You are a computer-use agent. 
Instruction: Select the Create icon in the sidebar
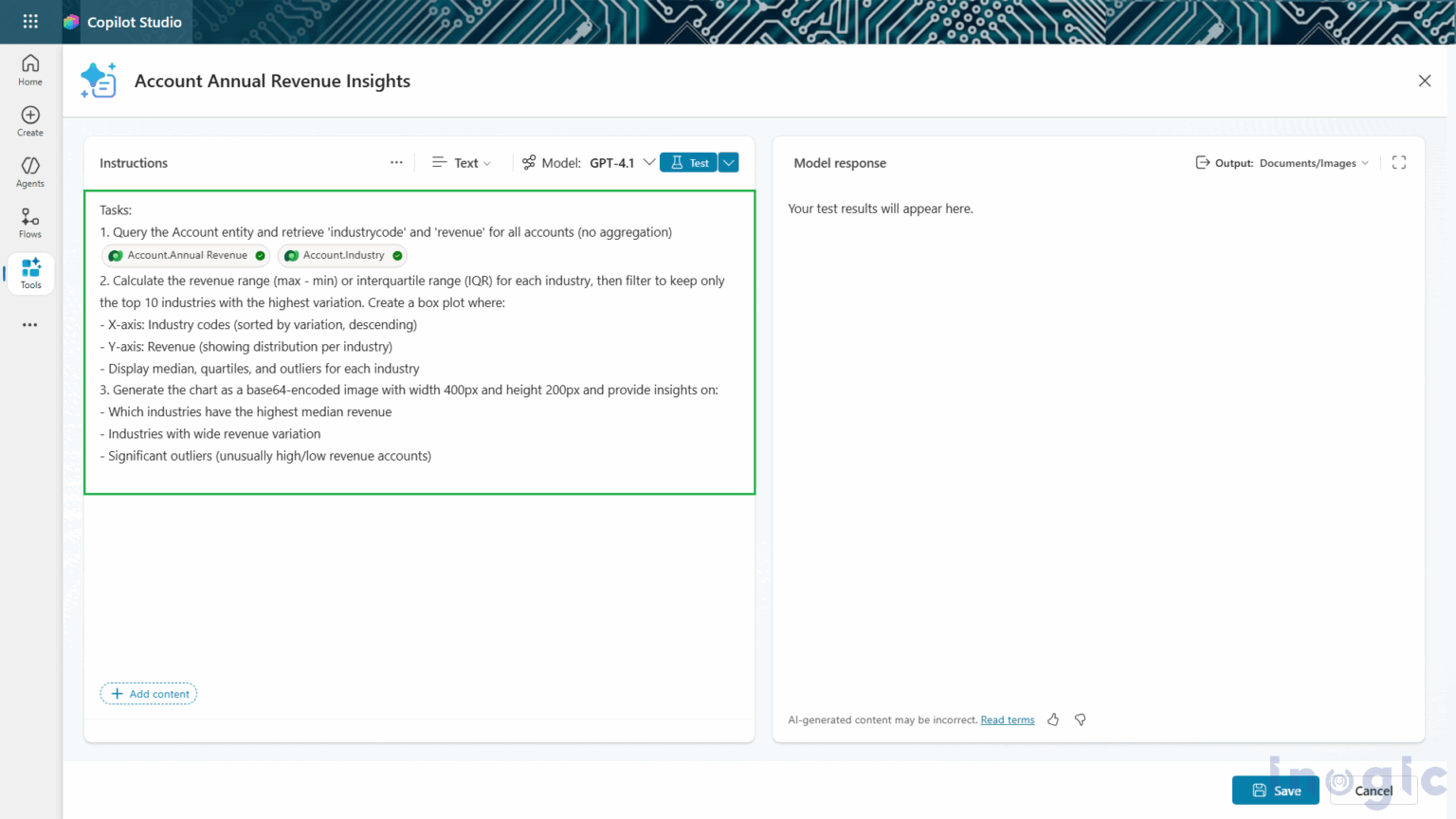coord(29,118)
